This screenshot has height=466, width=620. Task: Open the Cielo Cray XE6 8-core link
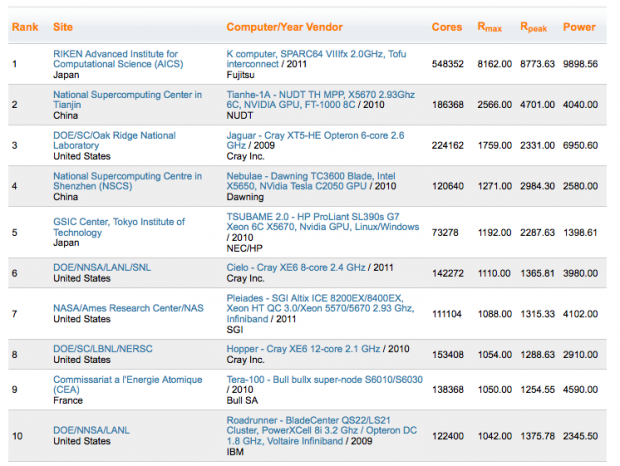click(296, 268)
